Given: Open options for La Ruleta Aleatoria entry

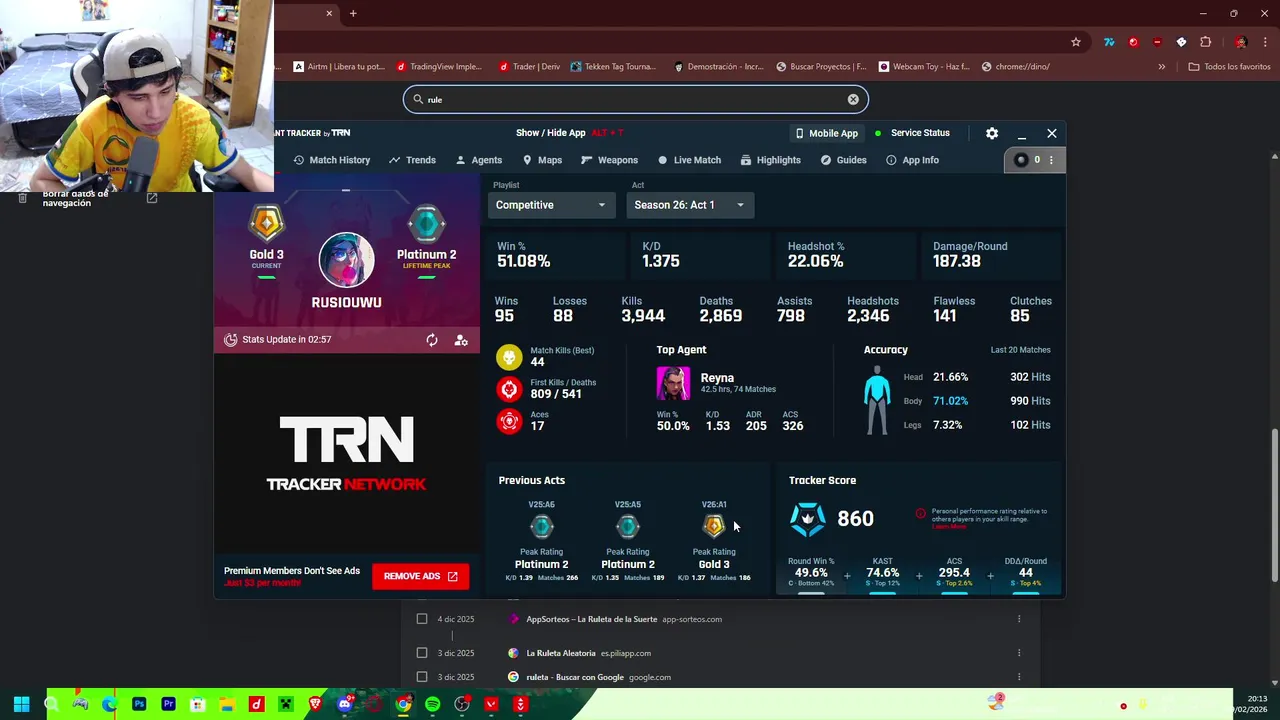Looking at the screenshot, I should [x=1019, y=653].
